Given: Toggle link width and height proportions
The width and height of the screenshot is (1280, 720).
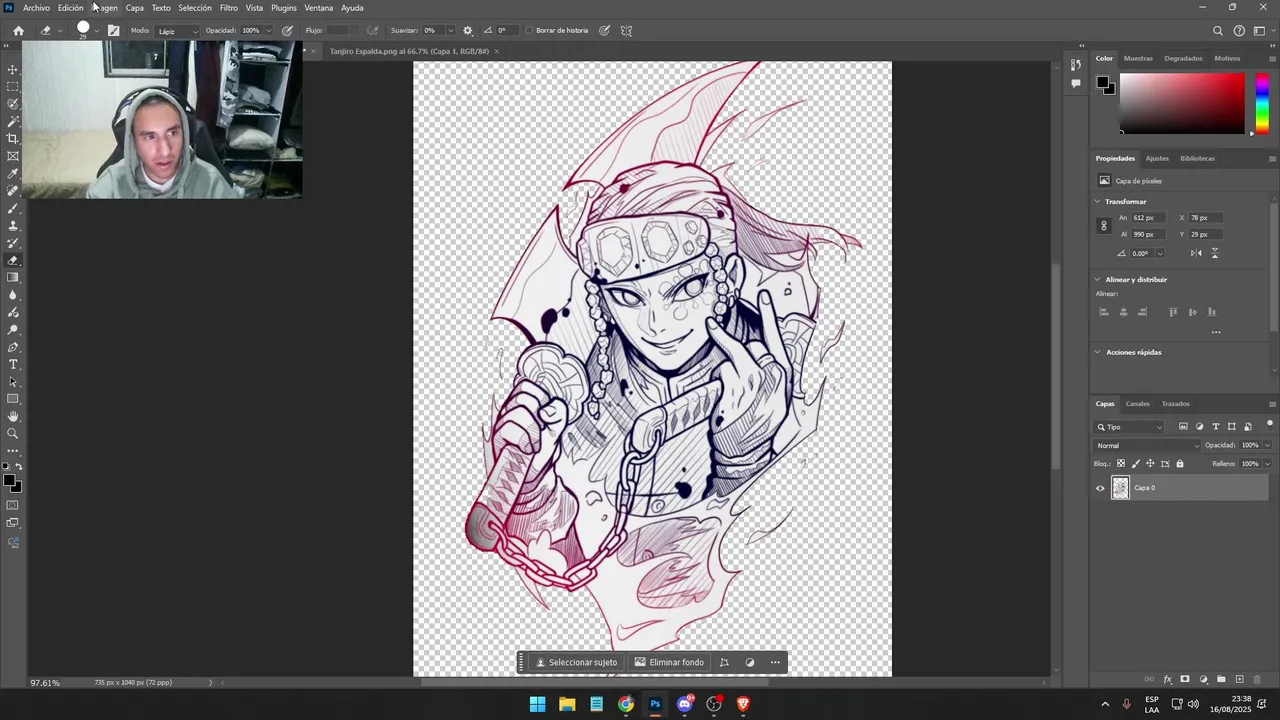Looking at the screenshot, I should coord(1104,226).
